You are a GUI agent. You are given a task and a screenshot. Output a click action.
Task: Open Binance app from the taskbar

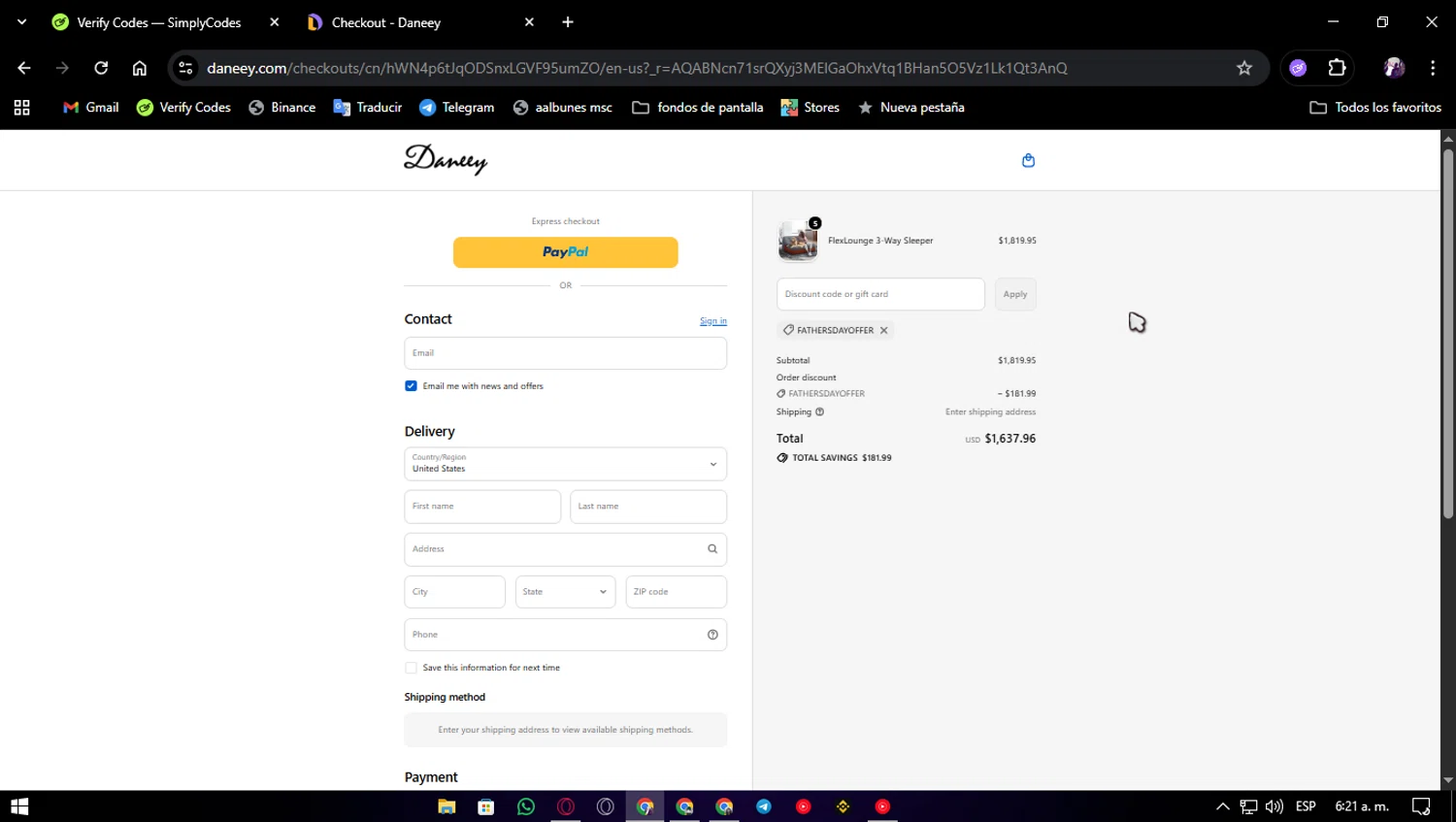[x=843, y=806]
